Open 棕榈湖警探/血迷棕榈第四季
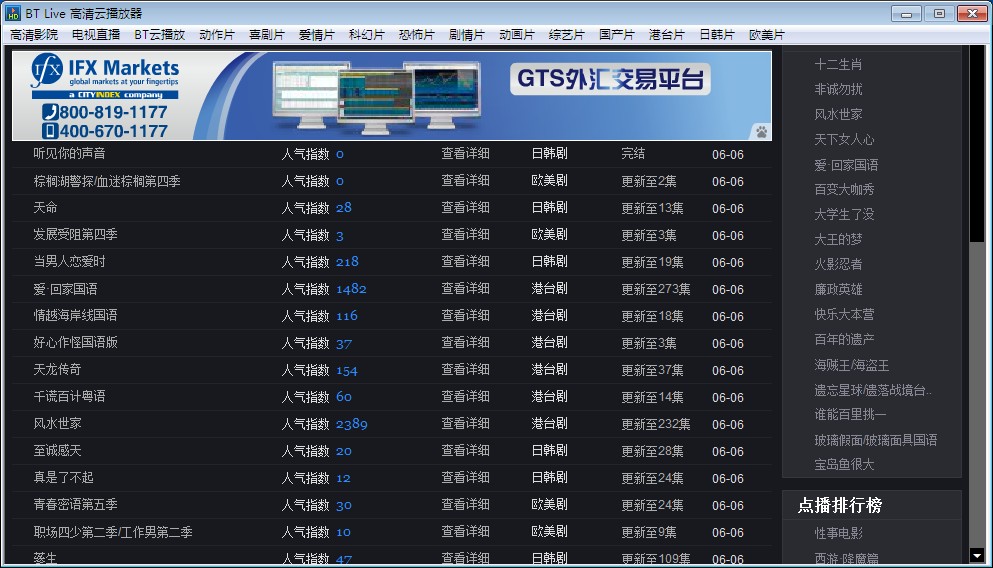 106,181
